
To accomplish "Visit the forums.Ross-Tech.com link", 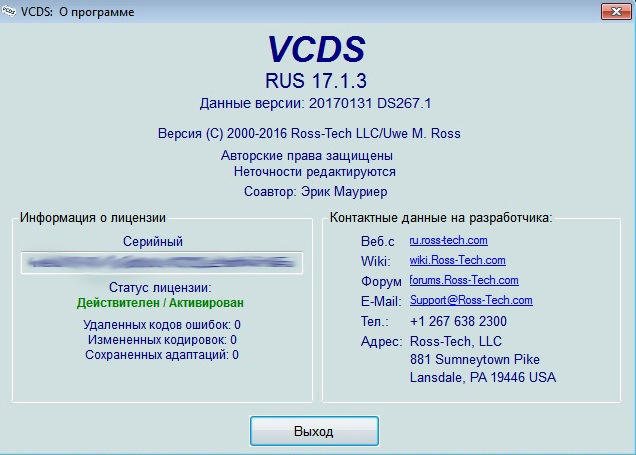I will click(x=464, y=280).
